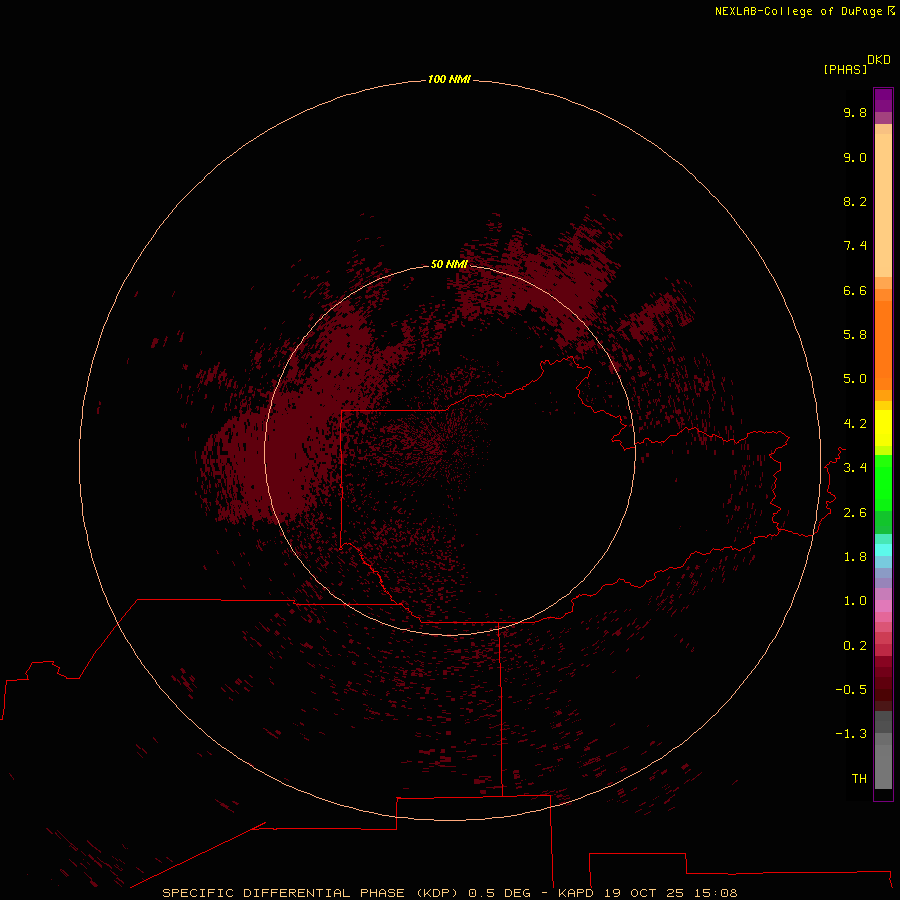Click the [PHAS] legend label
Screen dimensions: 900x900
[x=845, y=69]
